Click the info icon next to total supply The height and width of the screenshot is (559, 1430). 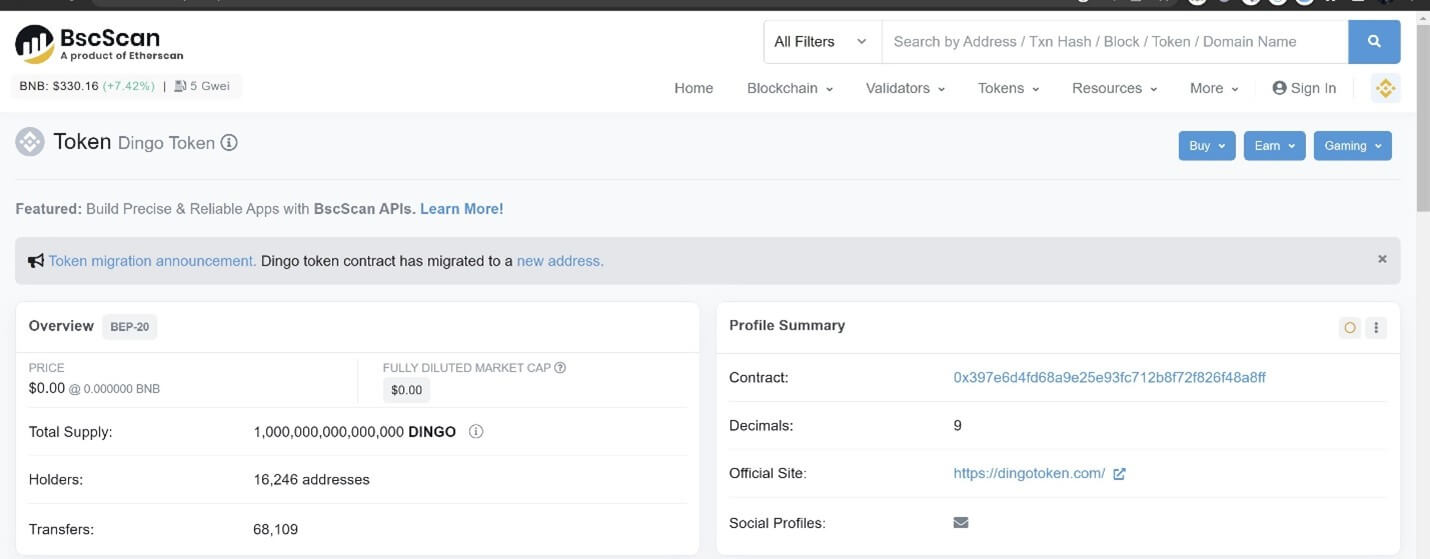476,432
